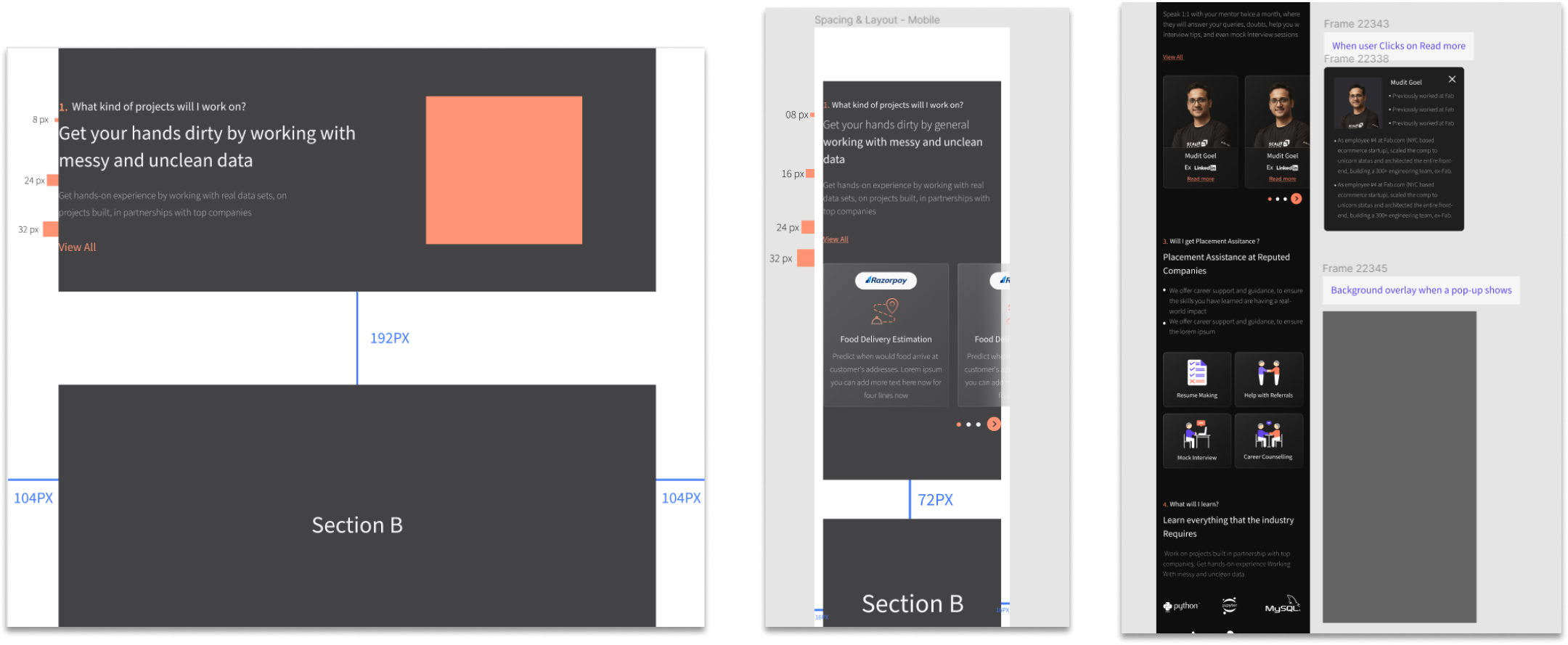Click the Python logo

(x=1181, y=606)
